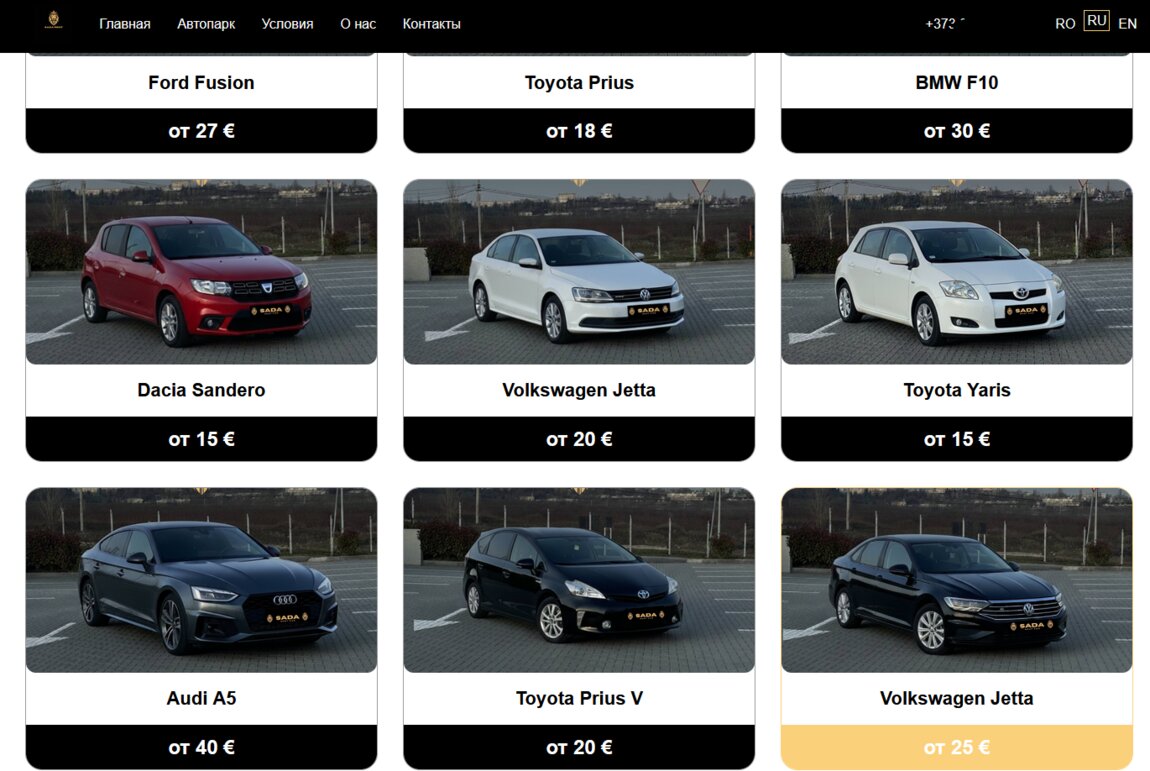Open the Контакты page
Screen dimensions: 1150x771
click(431, 24)
